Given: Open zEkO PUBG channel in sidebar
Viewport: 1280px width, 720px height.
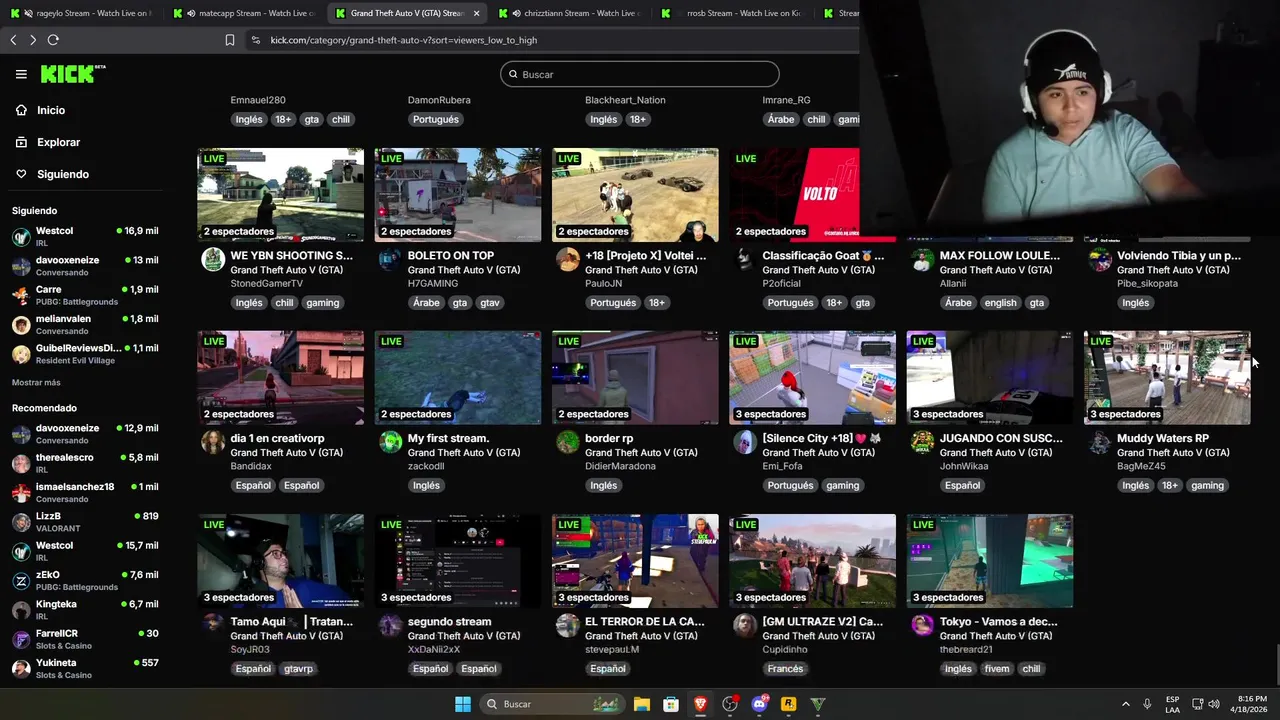Looking at the screenshot, I should (x=85, y=580).
